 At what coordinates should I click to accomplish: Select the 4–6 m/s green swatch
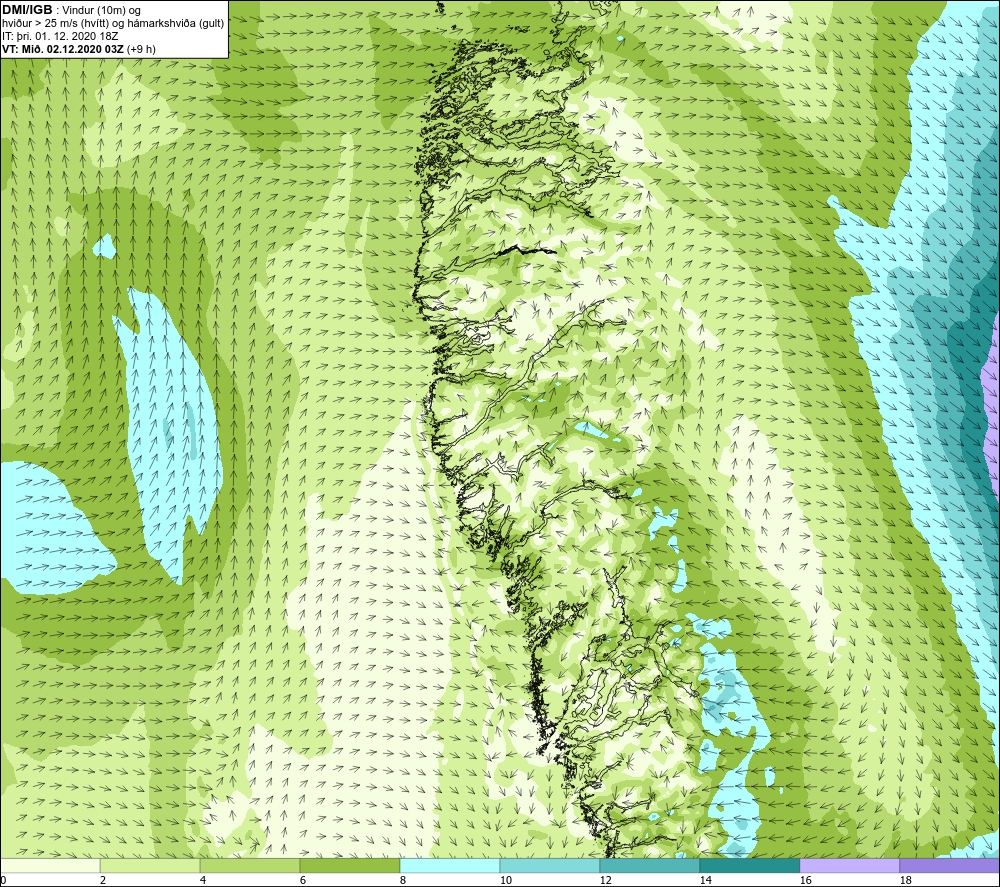tap(250, 866)
